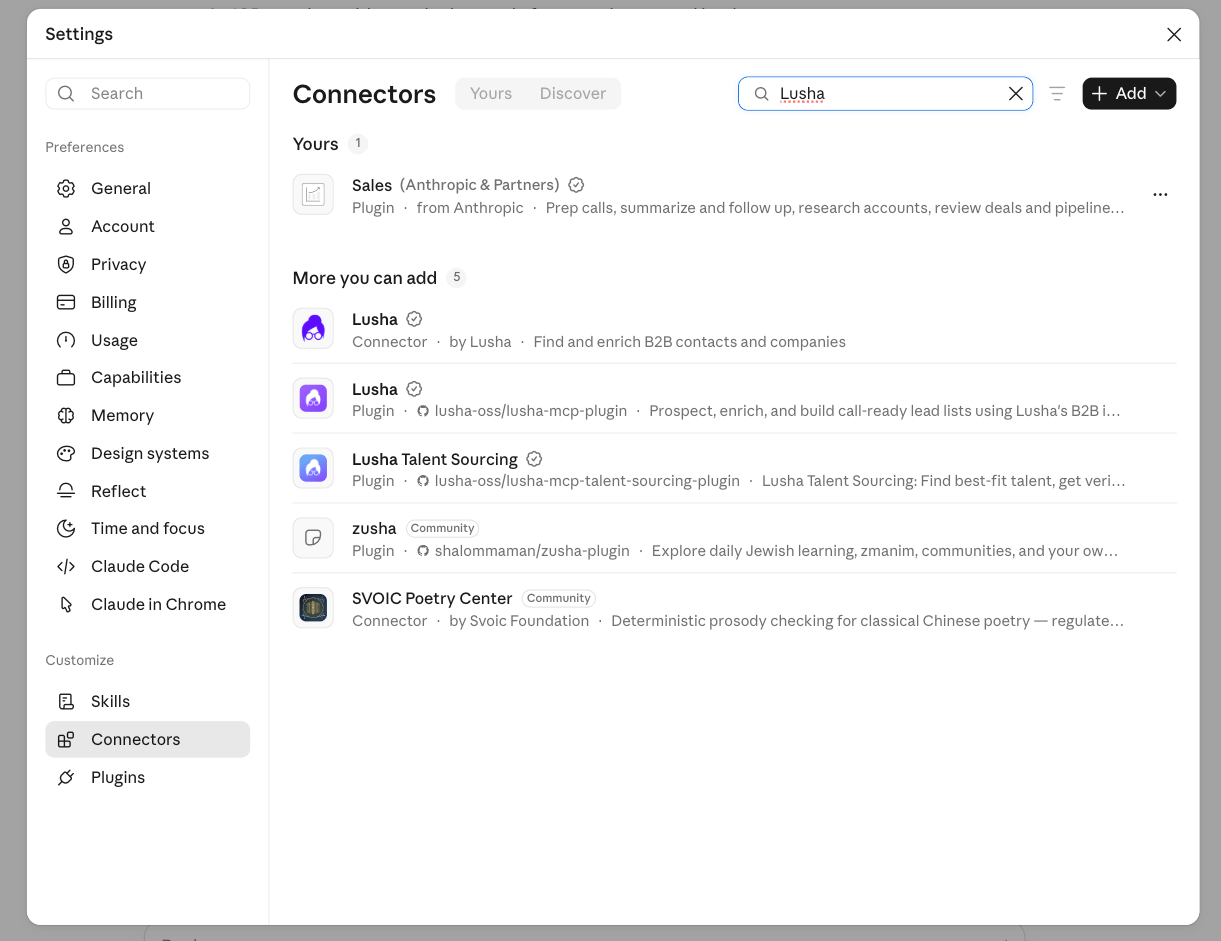1221x941 pixels.
Task: Click the zusha plugin name
Action: pos(374,528)
